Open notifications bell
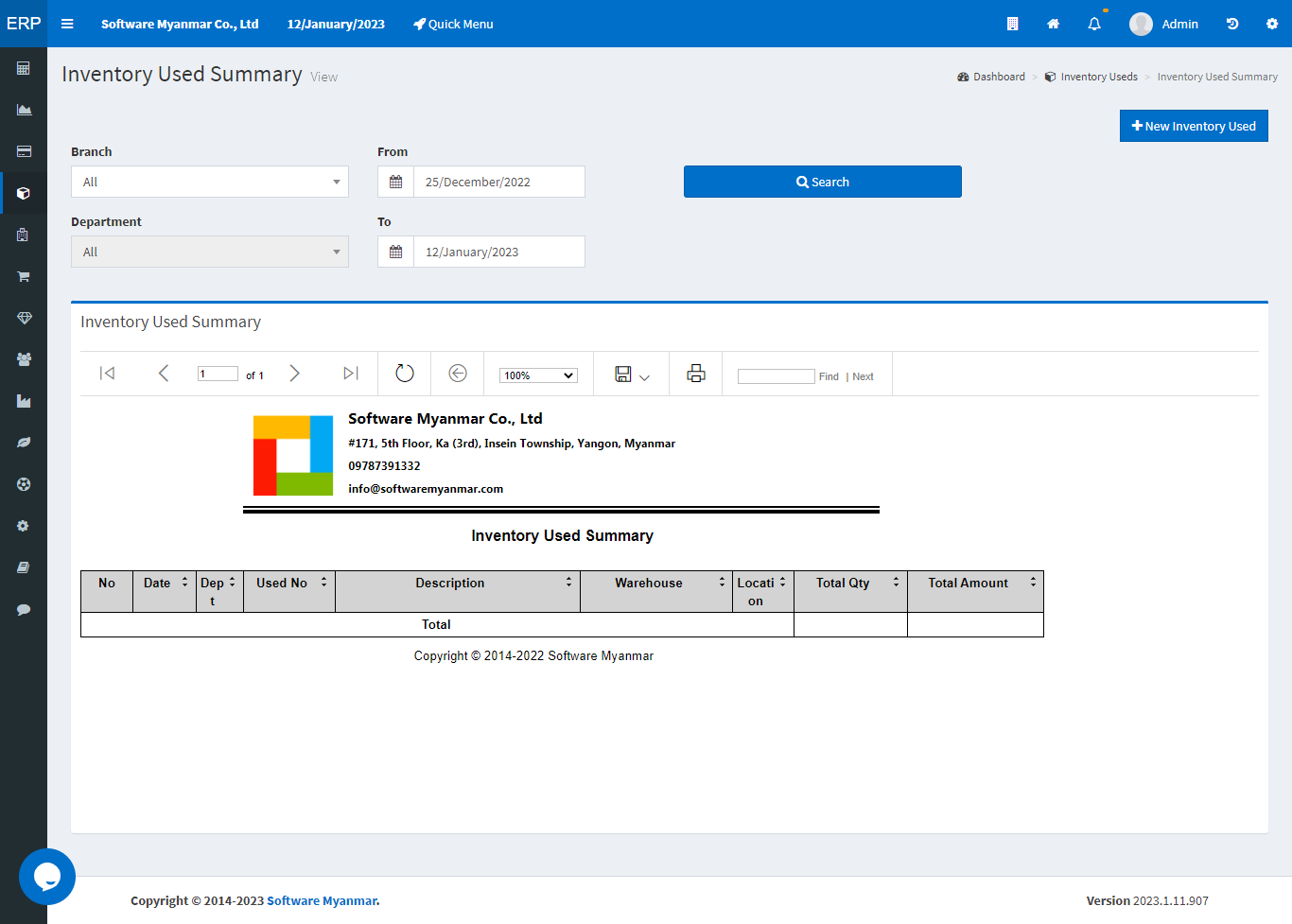This screenshot has width=1292, height=924. coord(1094,24)
